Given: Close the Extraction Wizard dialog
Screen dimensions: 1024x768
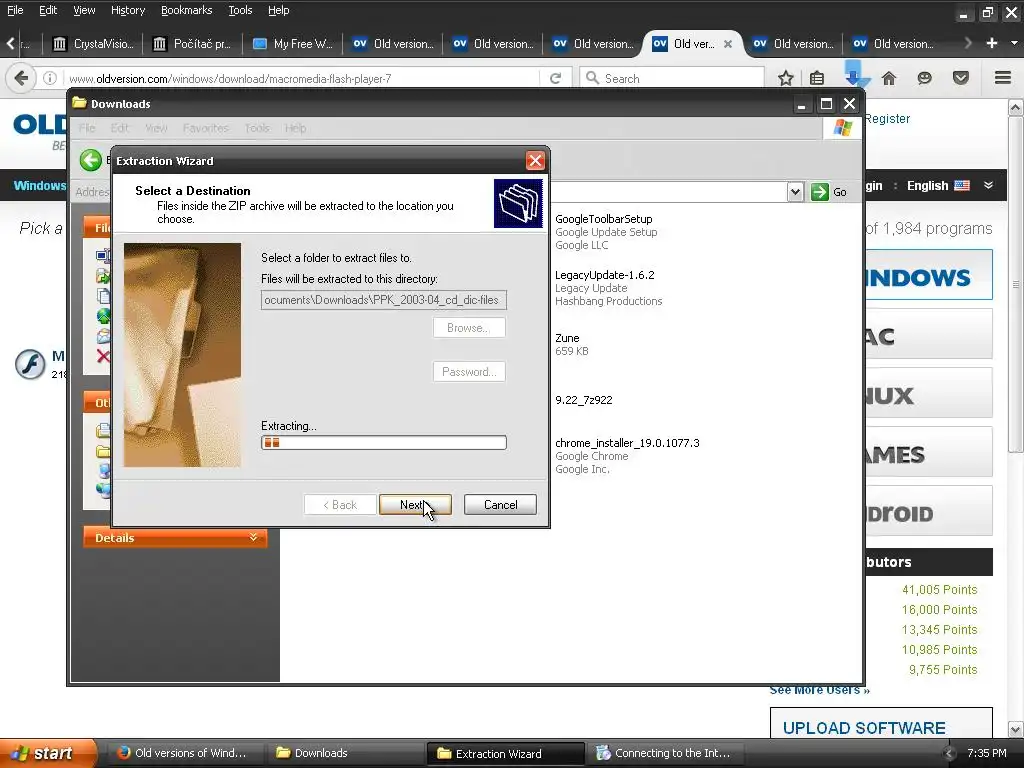Looking at the screenshot, I should [x=535, y=161].
